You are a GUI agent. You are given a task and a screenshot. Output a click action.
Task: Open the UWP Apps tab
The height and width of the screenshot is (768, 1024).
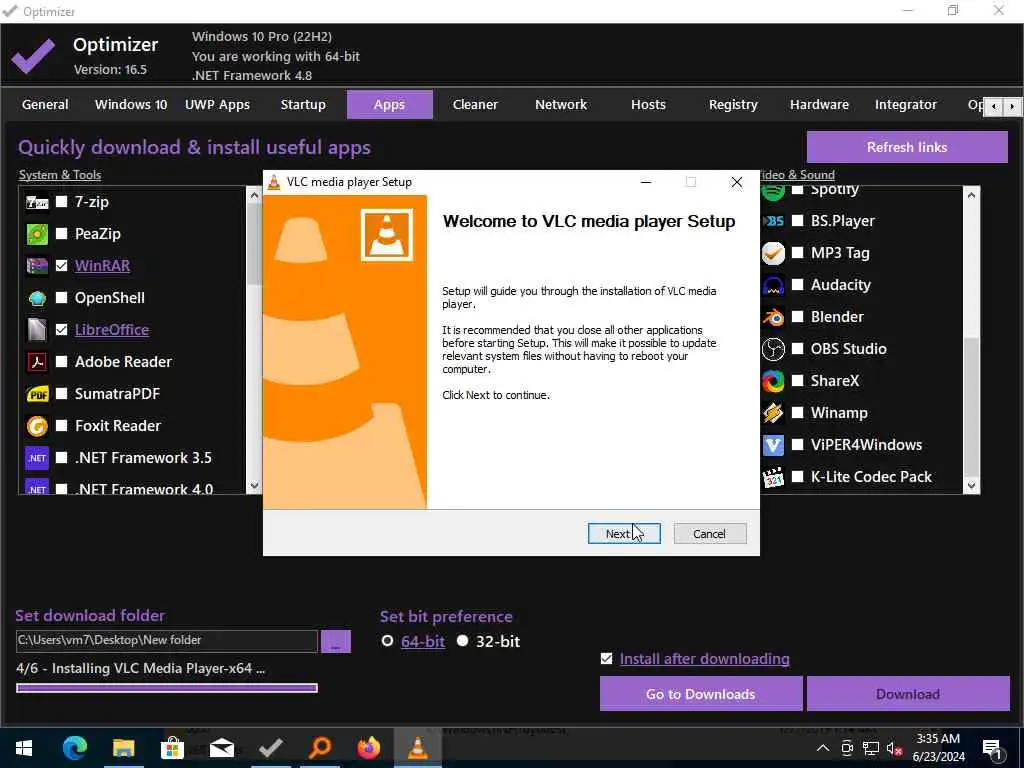[x=217, y=104]
